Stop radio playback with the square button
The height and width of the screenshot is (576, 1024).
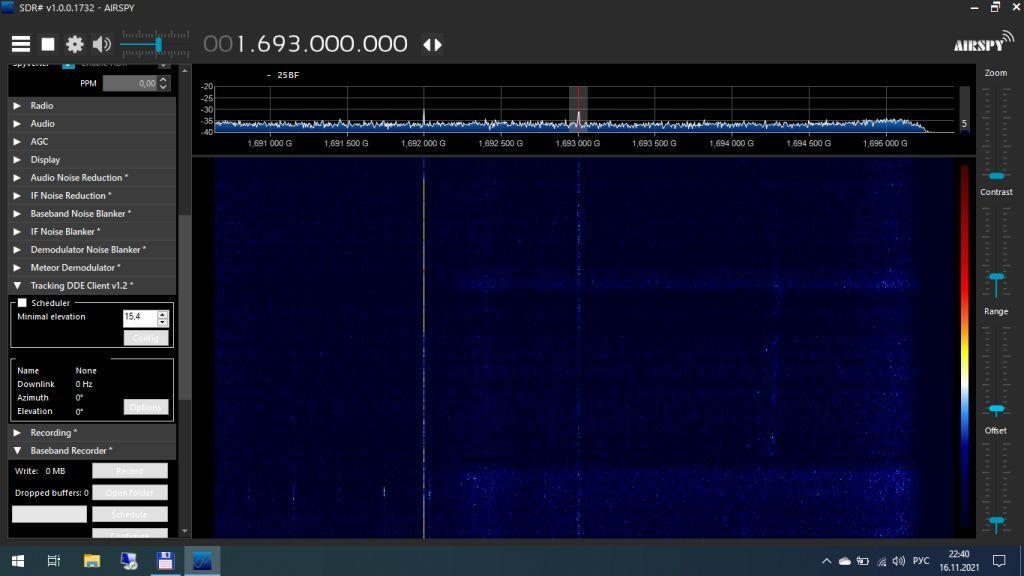(48, 44)
